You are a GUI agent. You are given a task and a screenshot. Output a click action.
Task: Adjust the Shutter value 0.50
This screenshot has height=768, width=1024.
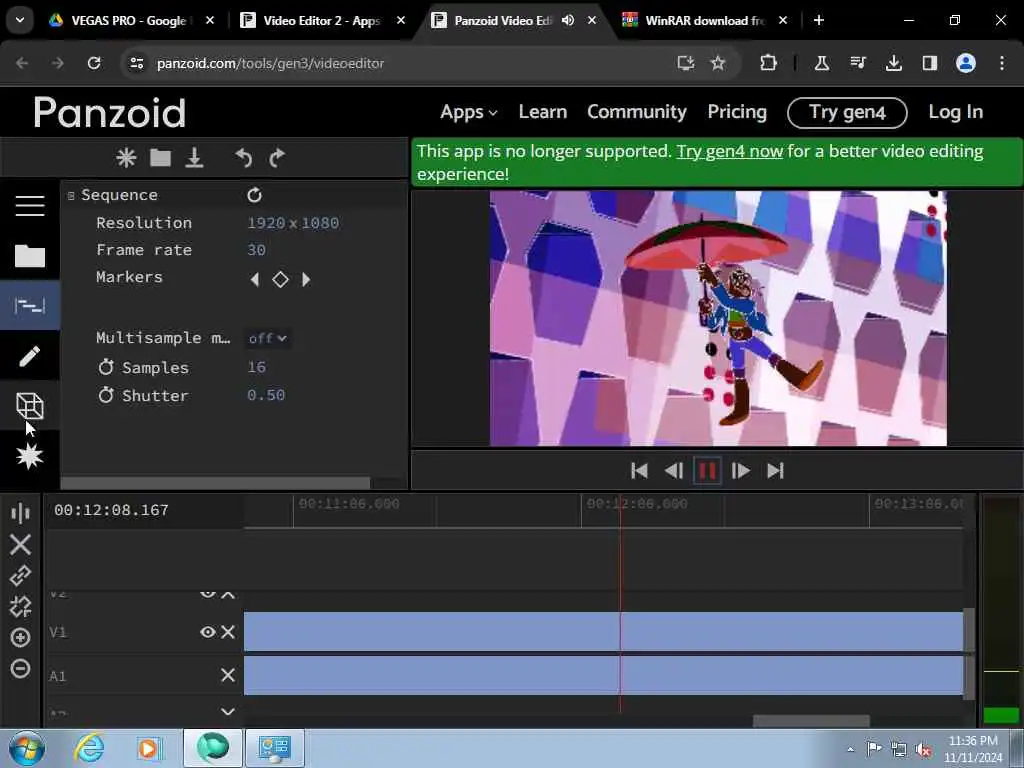tap(266, 395)
